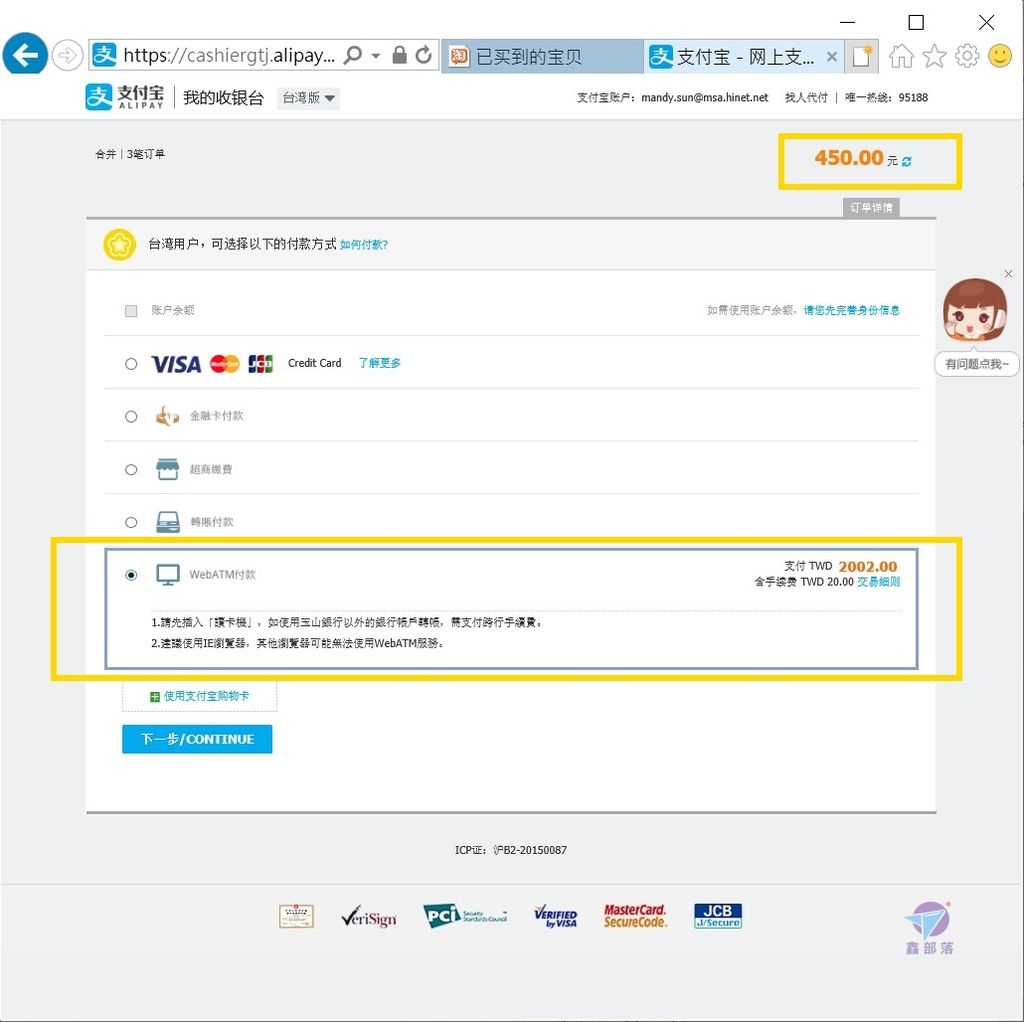This screenshot has width=1024, height=1022.
Task: Select the WebATM付款 radio button
Action: pyautogui.click(x=131, y=575)
